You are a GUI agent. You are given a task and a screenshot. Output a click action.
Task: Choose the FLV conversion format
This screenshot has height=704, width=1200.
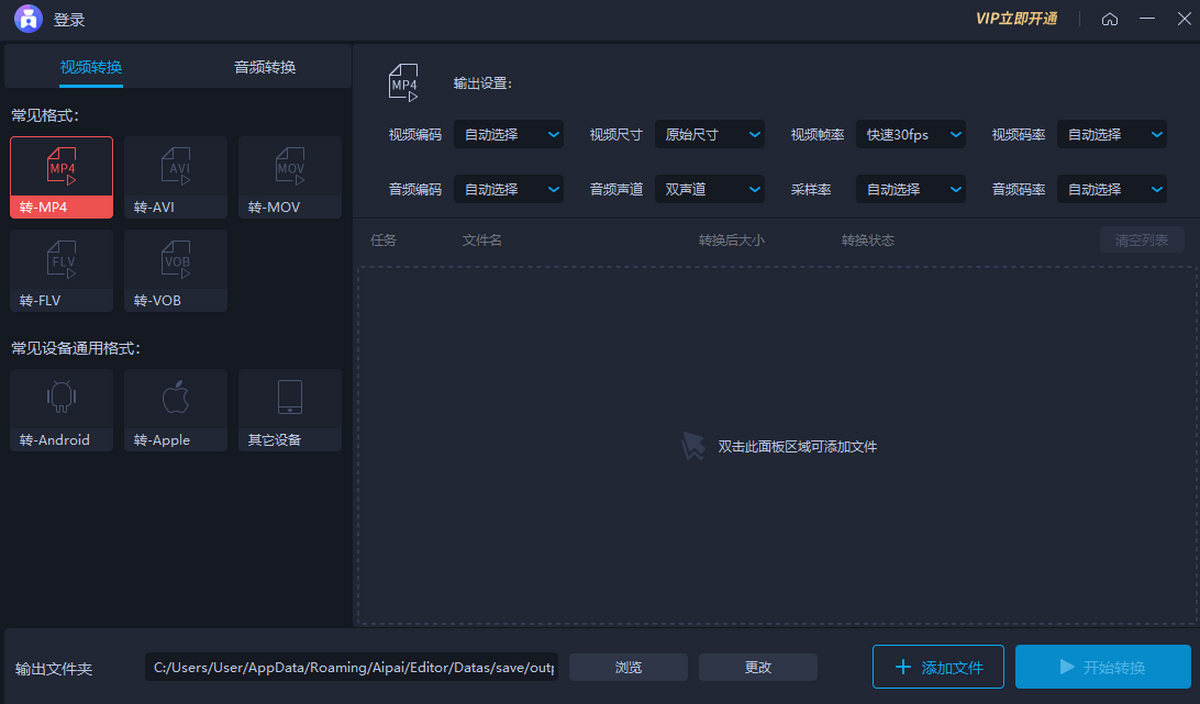62,270
